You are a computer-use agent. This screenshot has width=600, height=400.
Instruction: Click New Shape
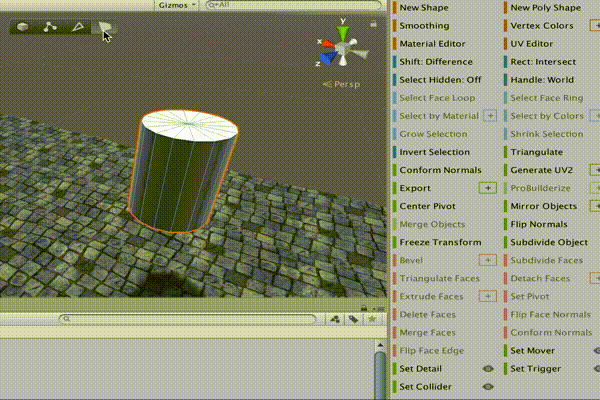pyautogui.click(x=424, y=8)
